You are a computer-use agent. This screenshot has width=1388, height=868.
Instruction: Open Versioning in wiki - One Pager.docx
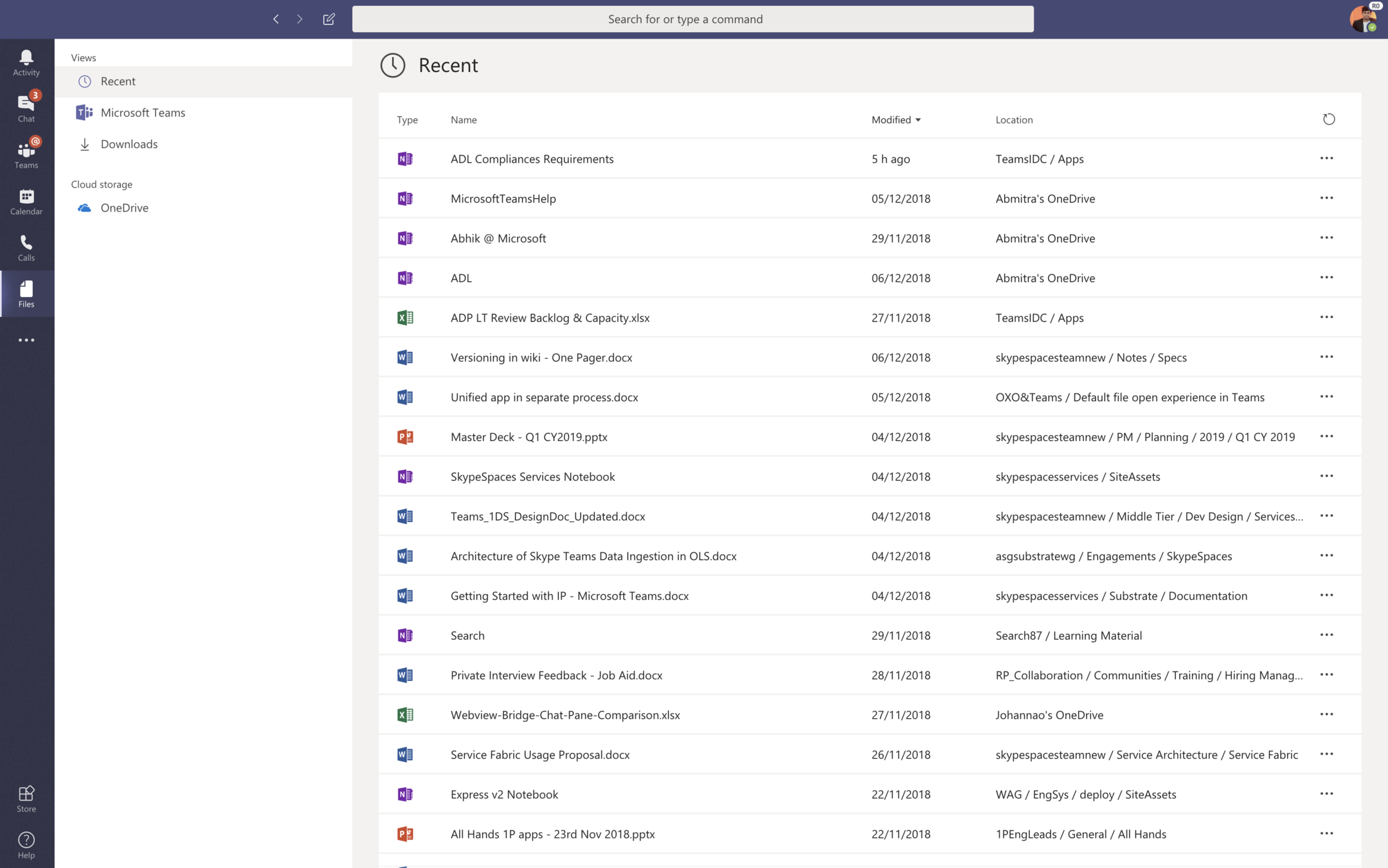[541, 357]
